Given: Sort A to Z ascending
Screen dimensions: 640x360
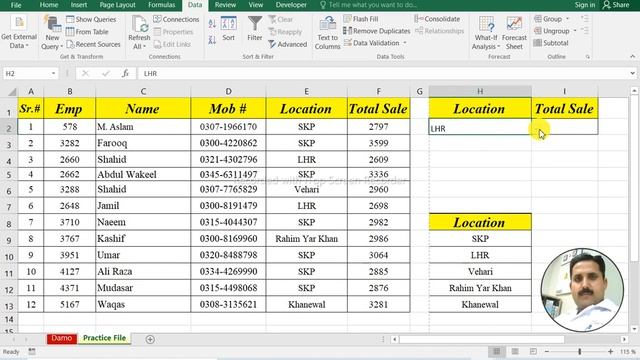Looking at the screenshot, I should click(x=212, y=24).
